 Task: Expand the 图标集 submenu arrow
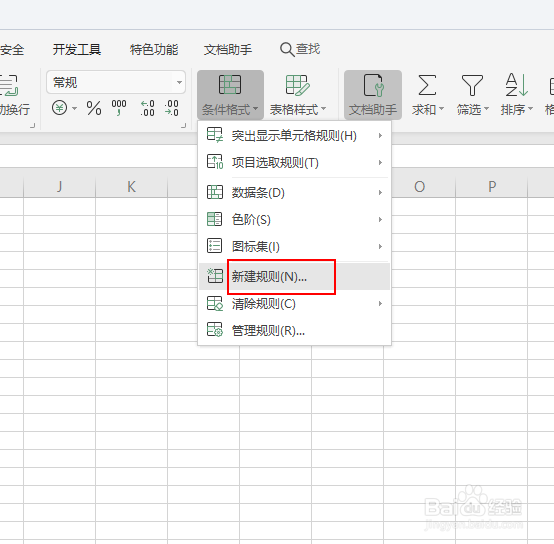click(380, 246)
